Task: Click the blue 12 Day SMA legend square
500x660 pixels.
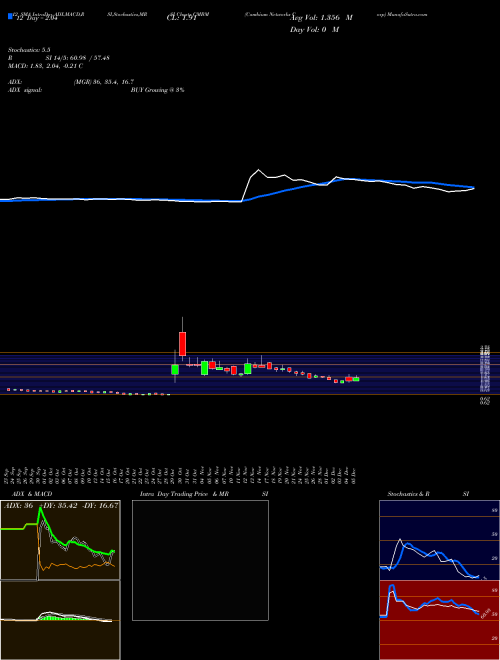Action: click(10, 16)
